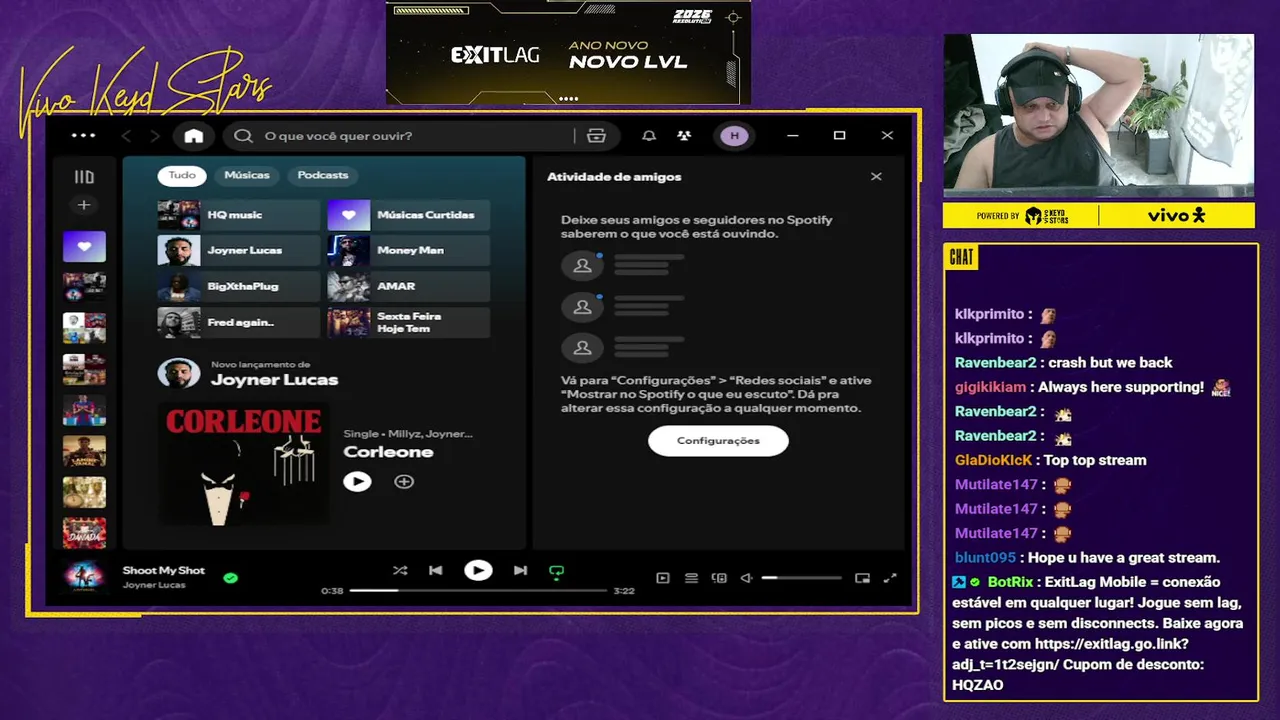
Task: Click Joyner Lucas in now playing bar
Action: coord(154,585)
